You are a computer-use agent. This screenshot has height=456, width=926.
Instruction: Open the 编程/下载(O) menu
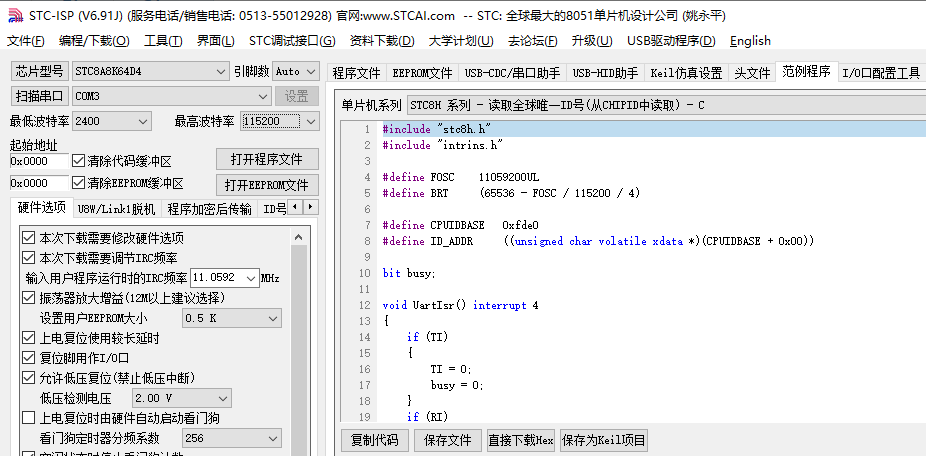tap(94, 41)
